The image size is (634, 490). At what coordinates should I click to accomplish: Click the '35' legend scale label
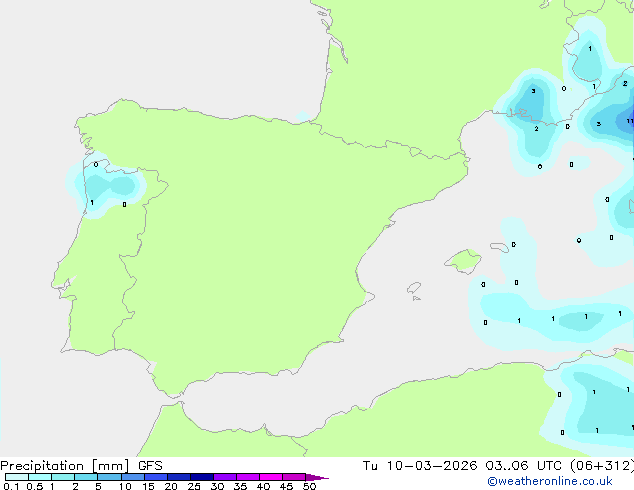coord(240,486)
